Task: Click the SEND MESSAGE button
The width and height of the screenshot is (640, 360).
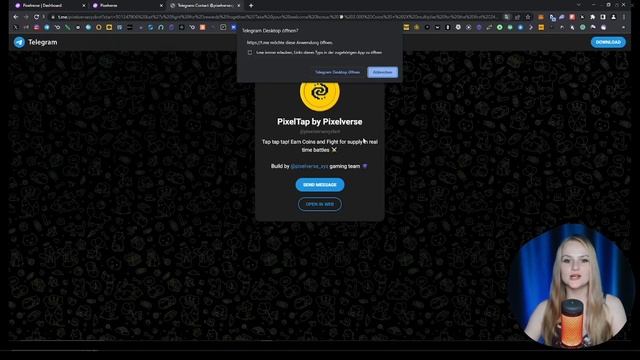Action: (320, 185)
